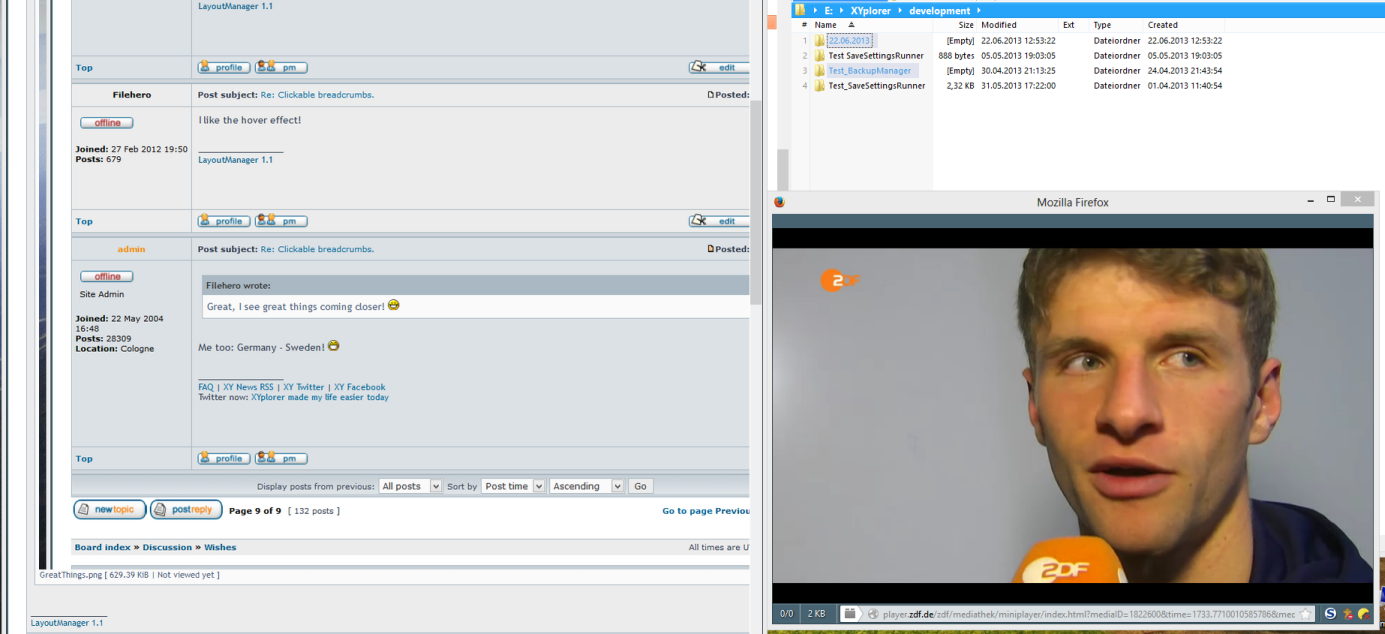Open the Ascending order dropdown
The height and width of the screenshot is (634, 1385).
coord(586,486)
